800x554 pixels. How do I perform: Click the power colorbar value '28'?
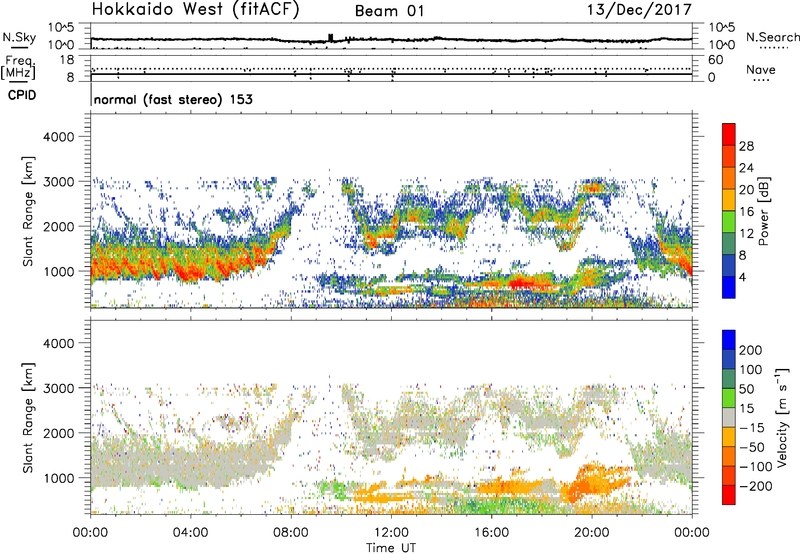[746, 146]
